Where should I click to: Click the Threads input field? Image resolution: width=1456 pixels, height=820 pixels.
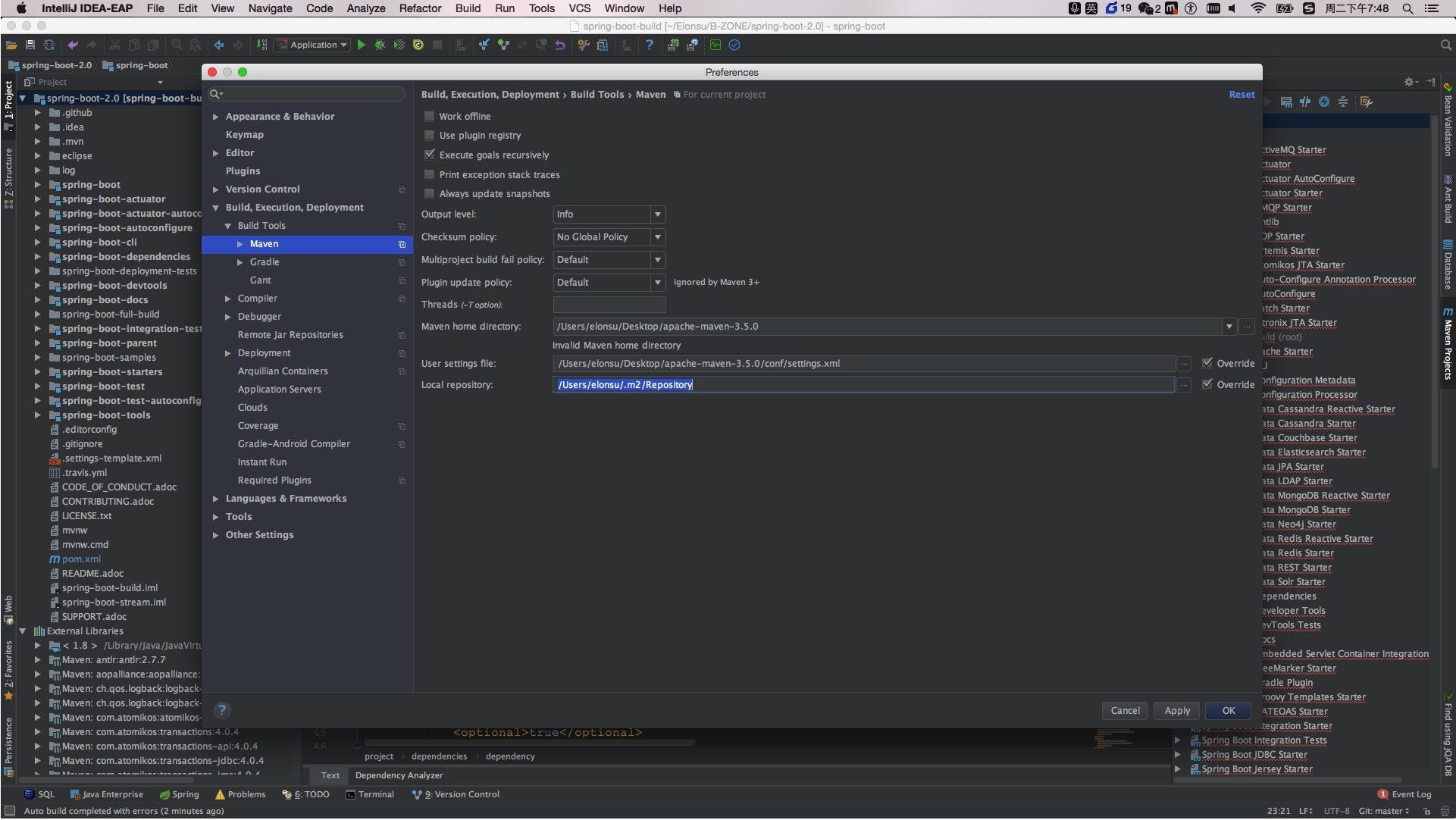[609, 305]
